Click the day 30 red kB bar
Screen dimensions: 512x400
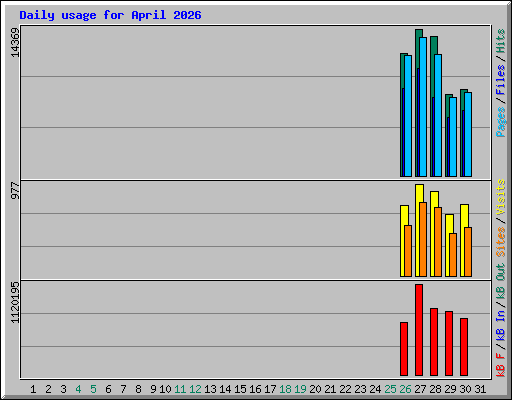coord(464,347)
